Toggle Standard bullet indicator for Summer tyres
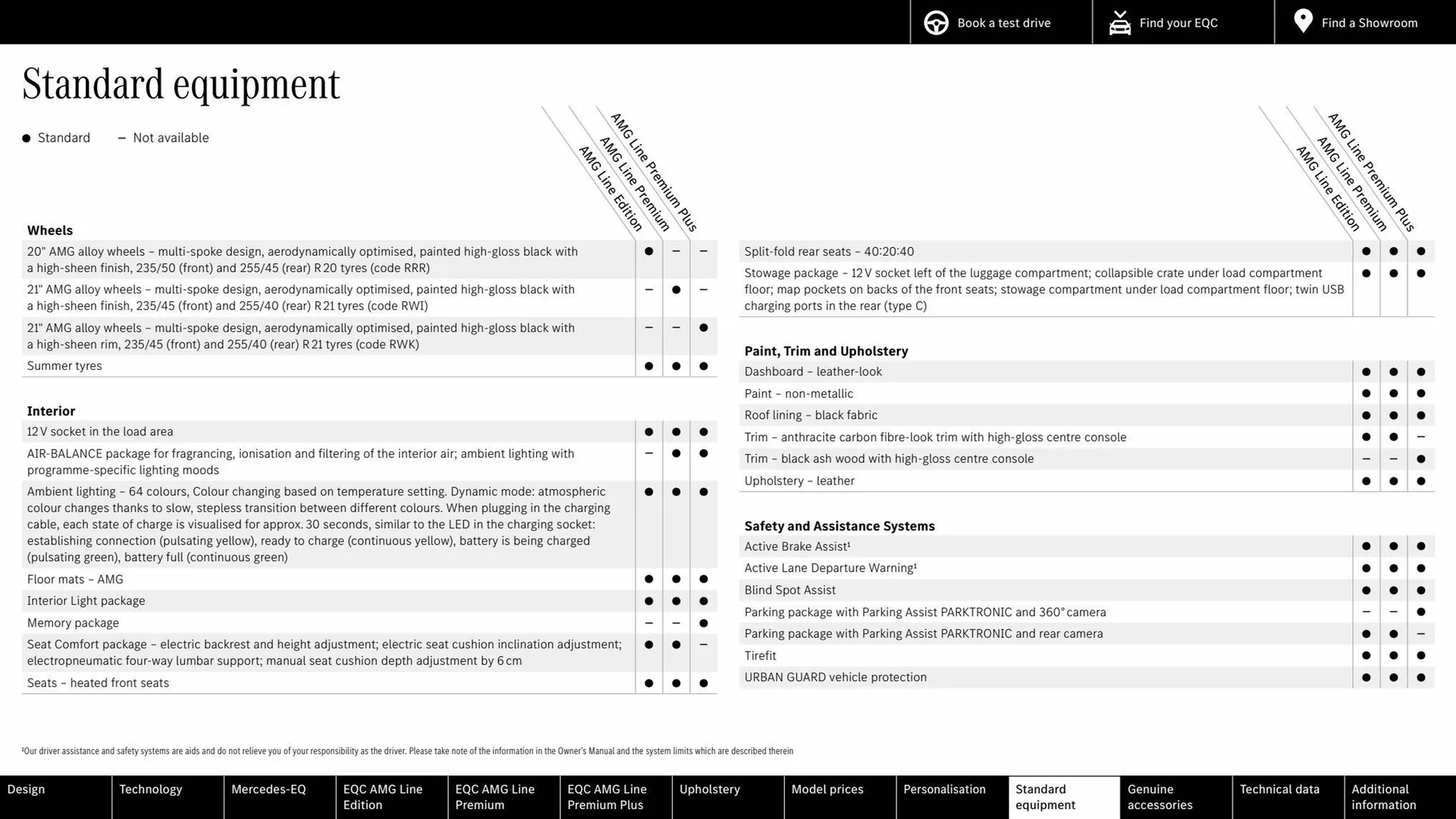This screenshot has height=819, width=1456. [x=648, y=366]
